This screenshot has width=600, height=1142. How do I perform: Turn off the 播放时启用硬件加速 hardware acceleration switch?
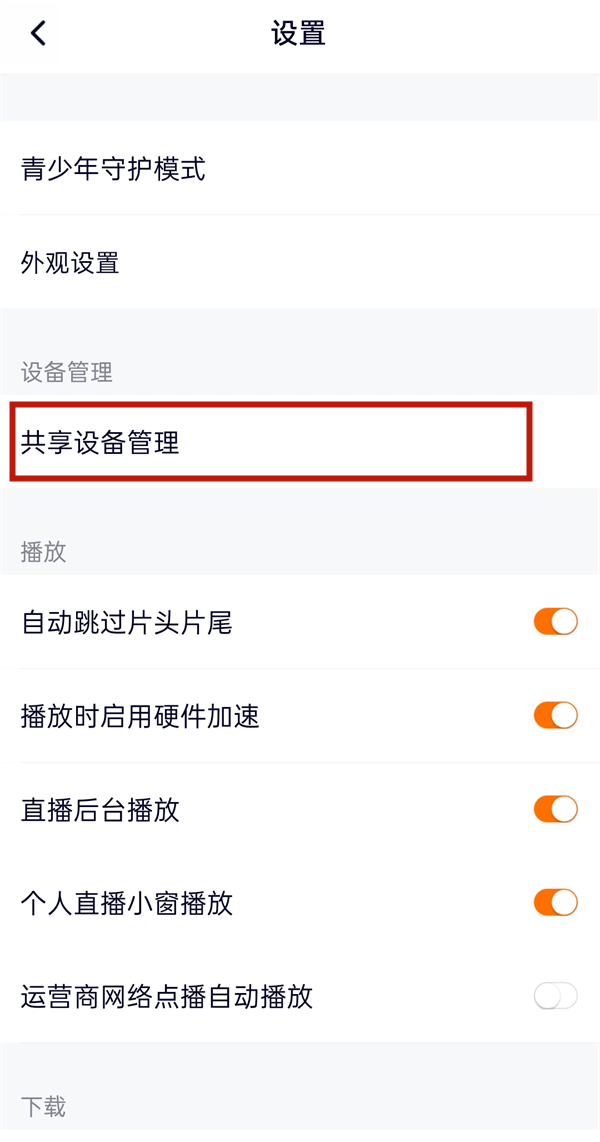click(x=556, y=715)
